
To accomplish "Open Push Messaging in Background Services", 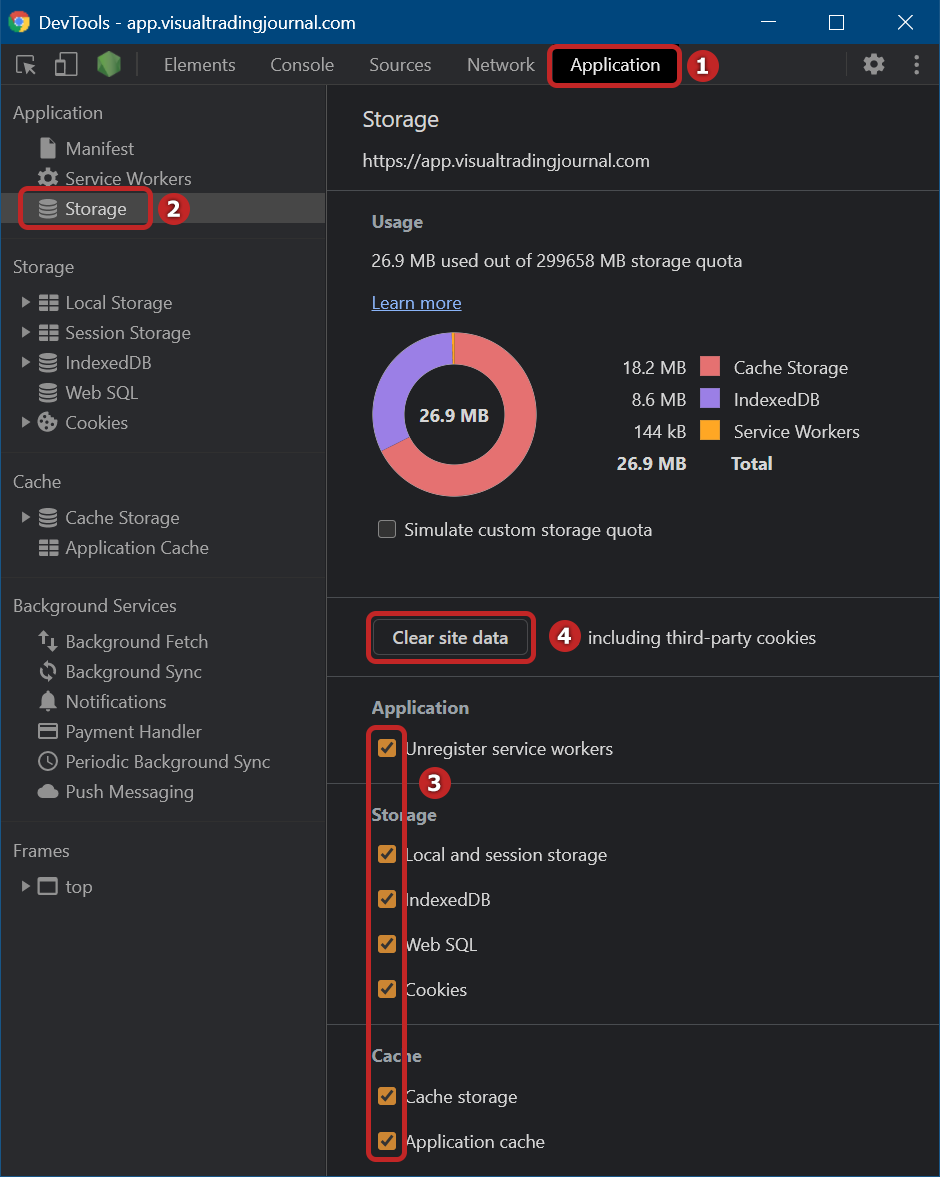I will tap(129, 792).
